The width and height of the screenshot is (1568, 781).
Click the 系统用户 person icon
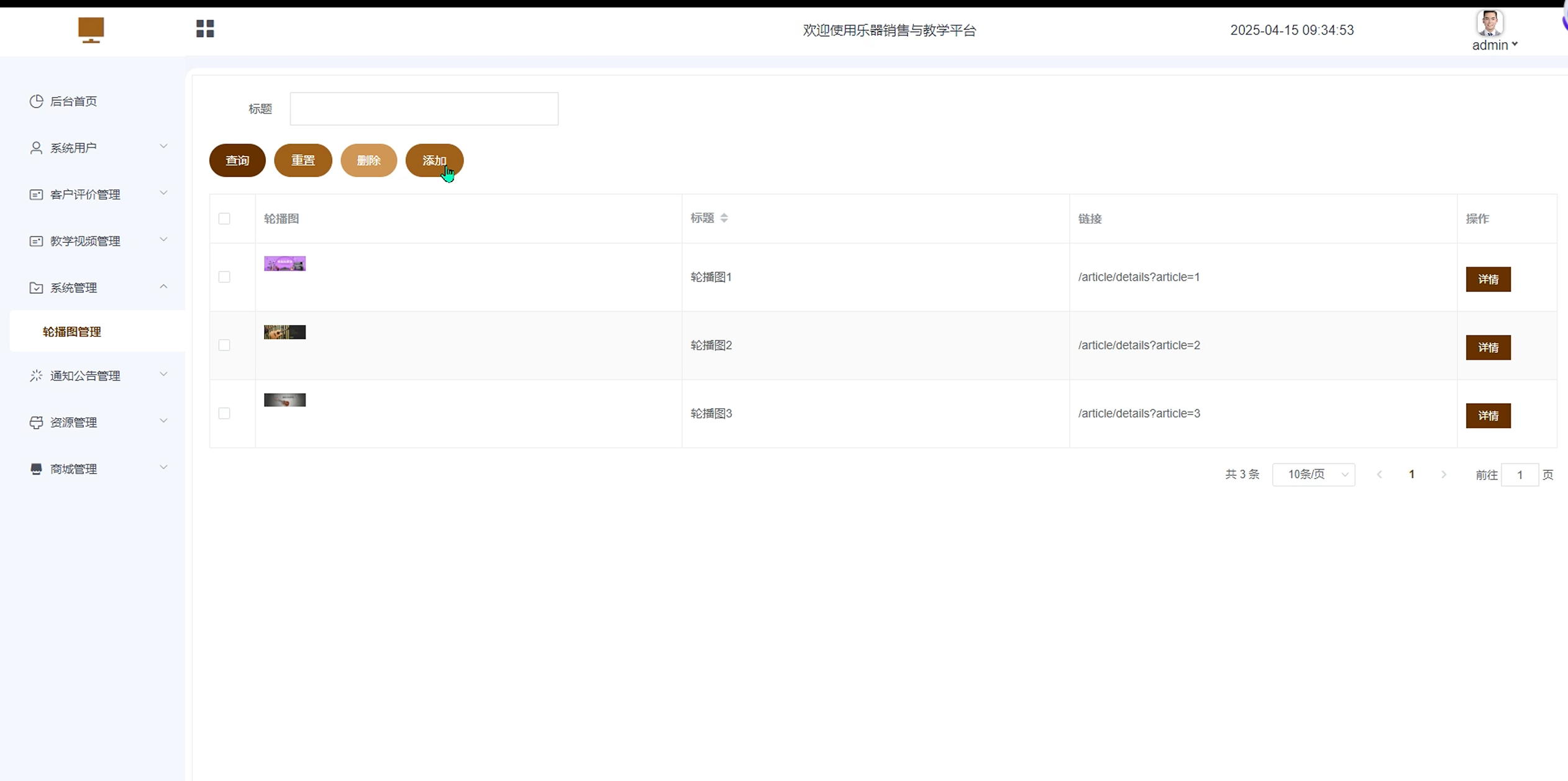[36, 148]
